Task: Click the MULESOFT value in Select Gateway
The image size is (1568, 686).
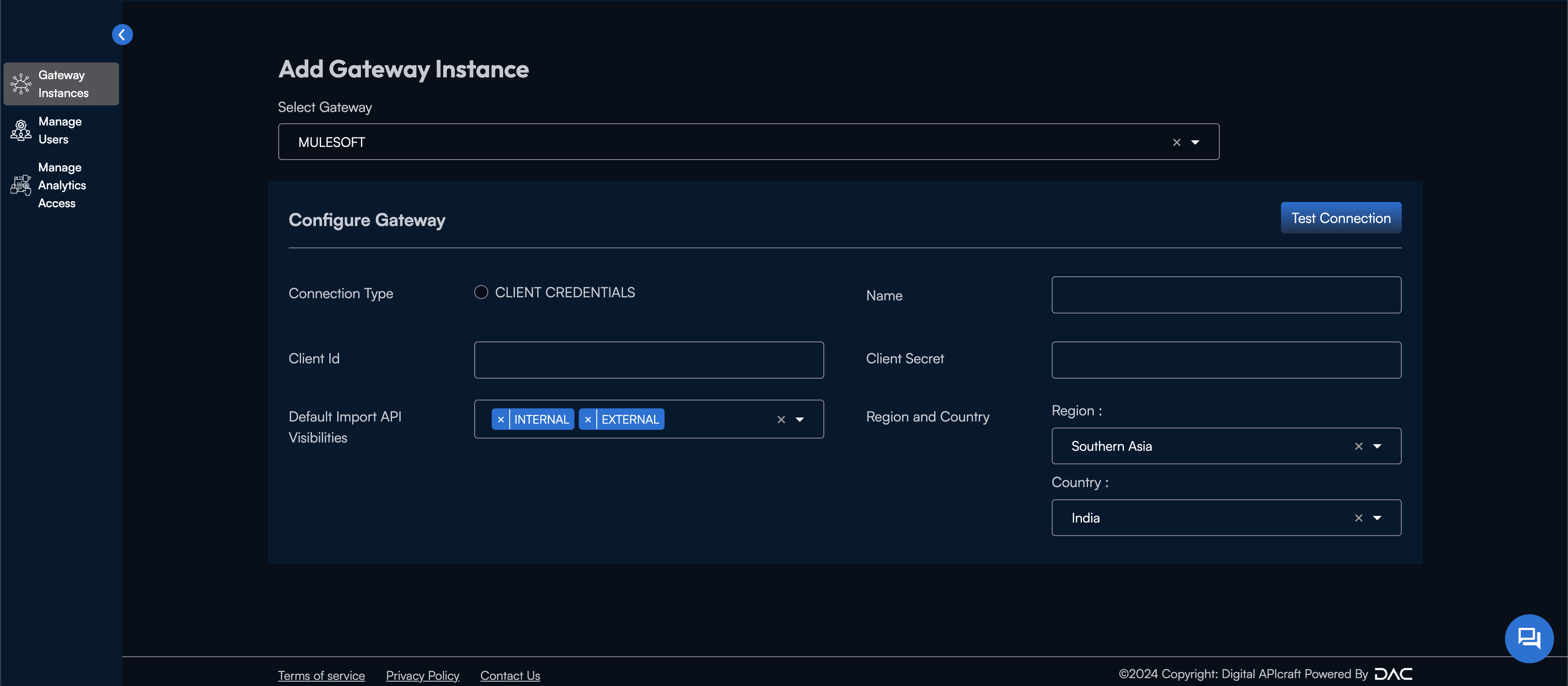Action: pyautogui.click(x=332, y=142)
